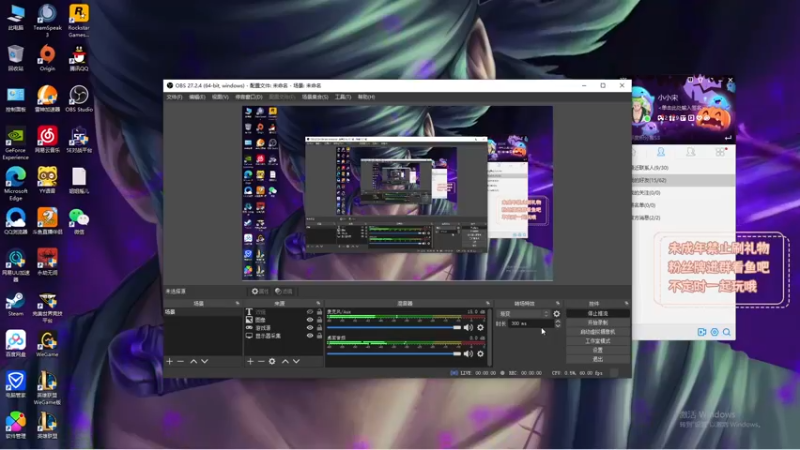Click Settings button in OBS controls
Image resolution: width=800 pixels, height=450 pixels.
597,350
